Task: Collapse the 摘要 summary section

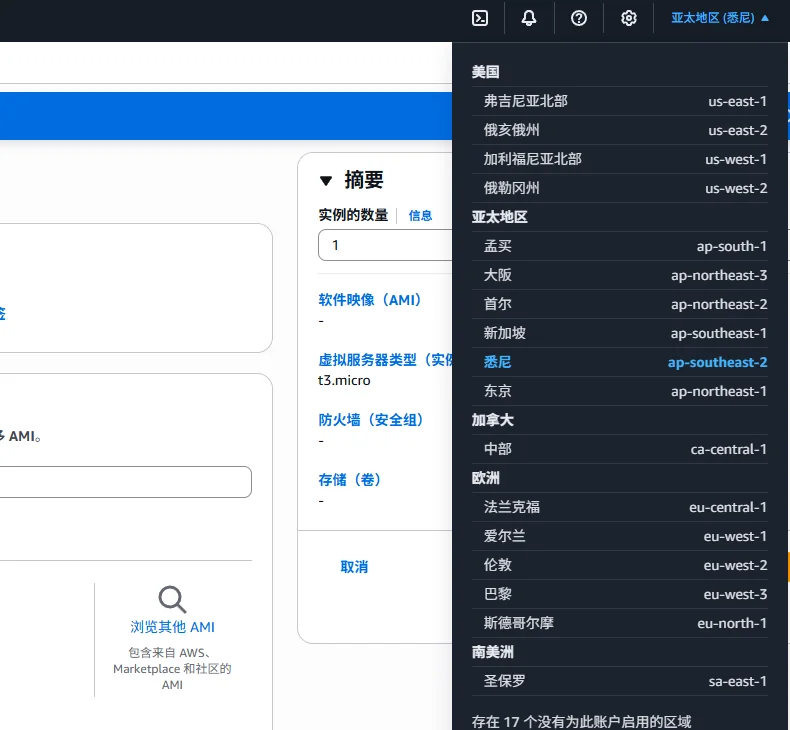Action: [326, 181]
